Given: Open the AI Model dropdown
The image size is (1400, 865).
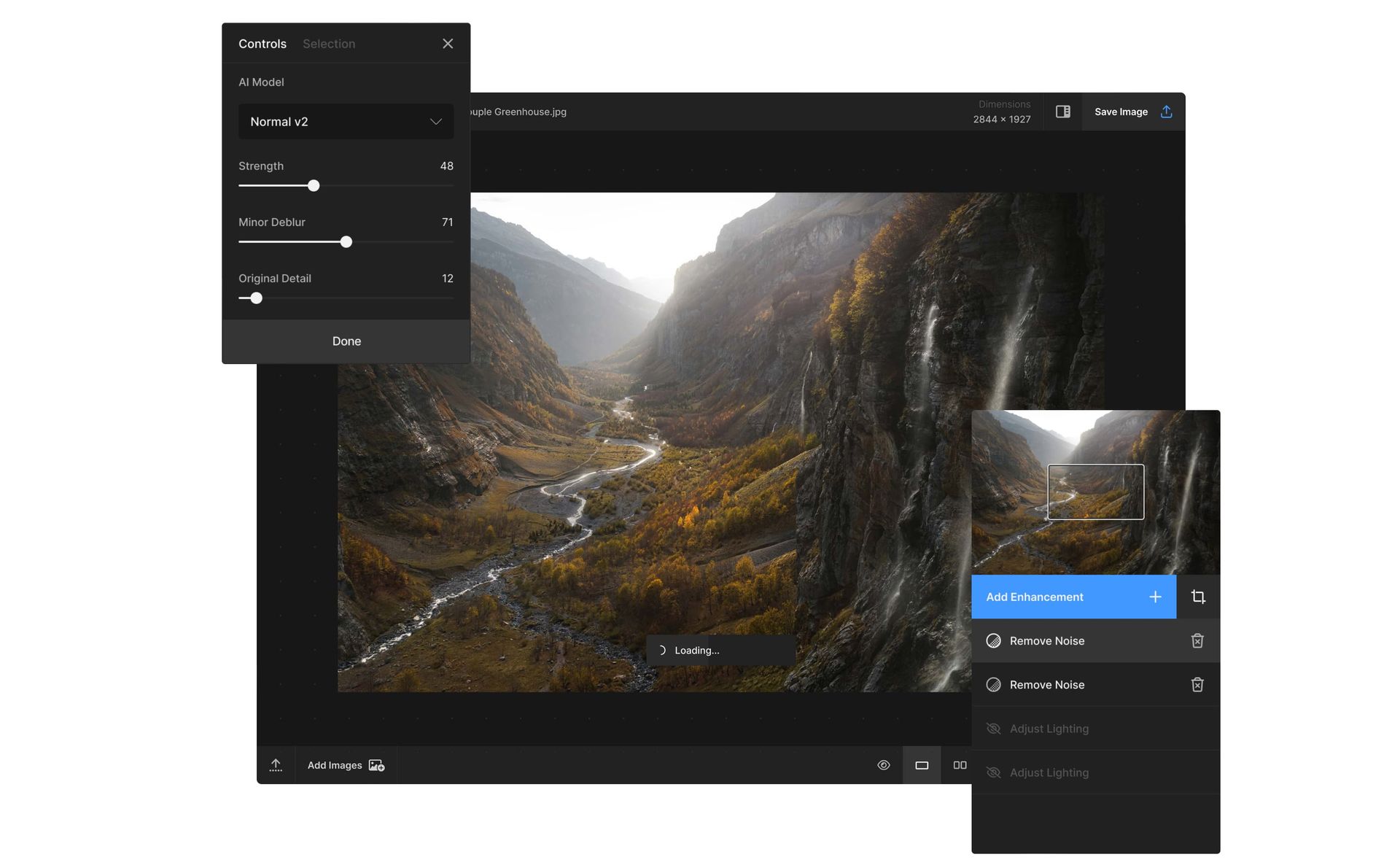Looking at the screenshot, I should (346, 121).
